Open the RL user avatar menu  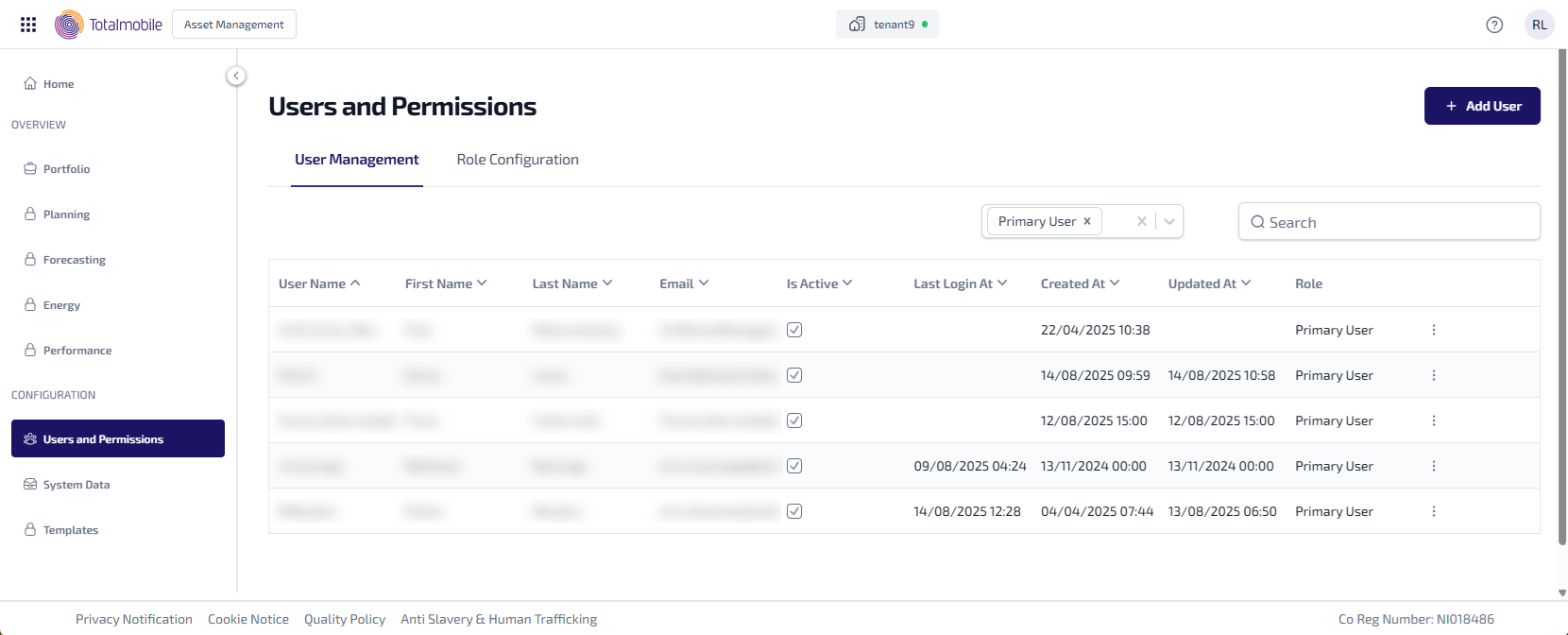point(1540,25)
